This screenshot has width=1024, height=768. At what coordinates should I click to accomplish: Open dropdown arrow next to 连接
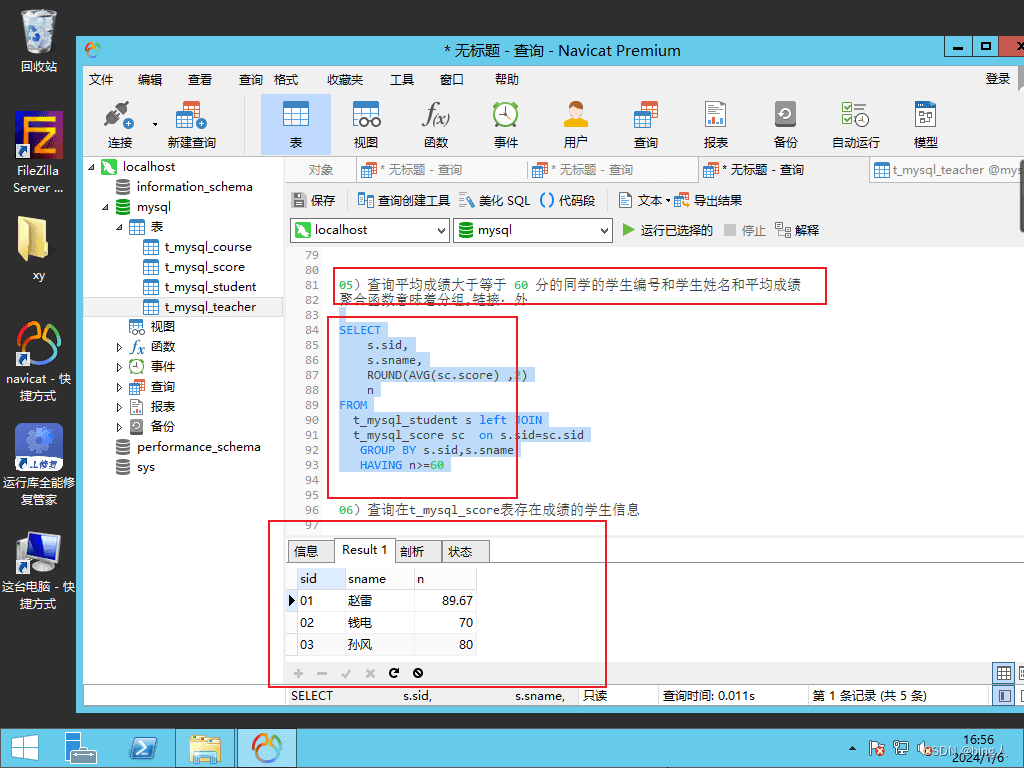point(155,124)
